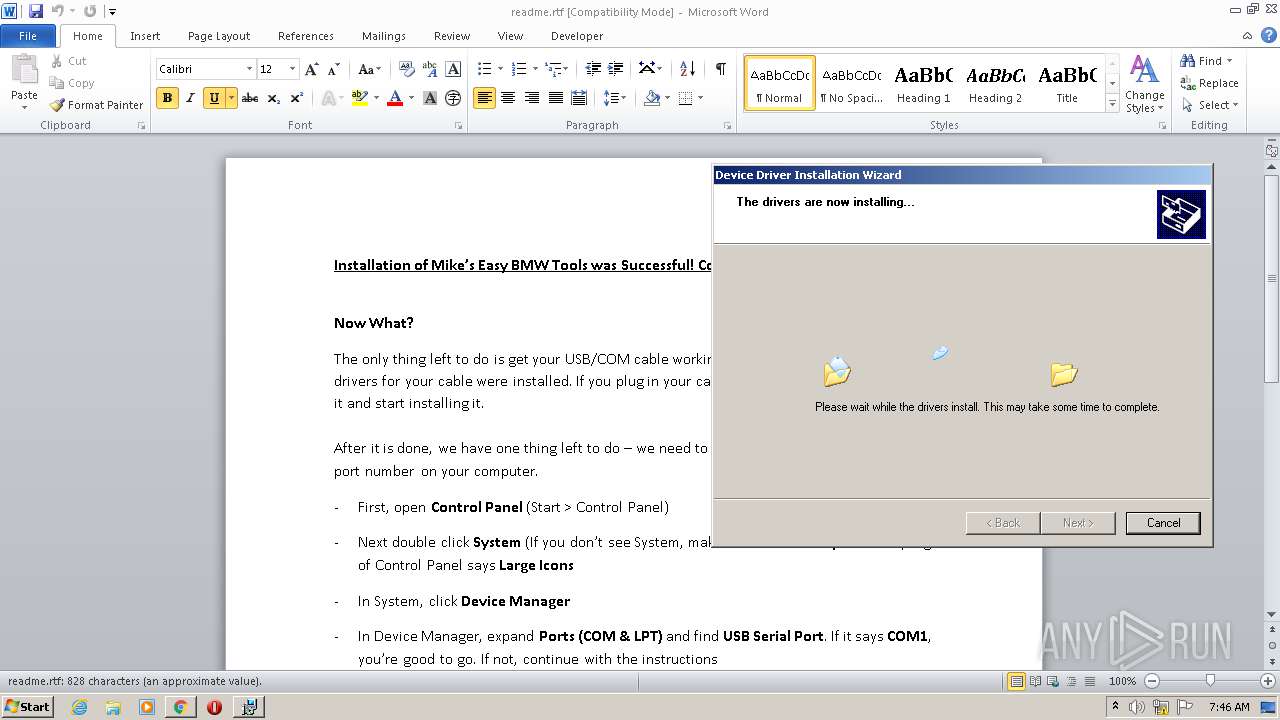Click Increase Indent icon
The height and width of the screenshot is (720, 1280).
click(617, 69)
